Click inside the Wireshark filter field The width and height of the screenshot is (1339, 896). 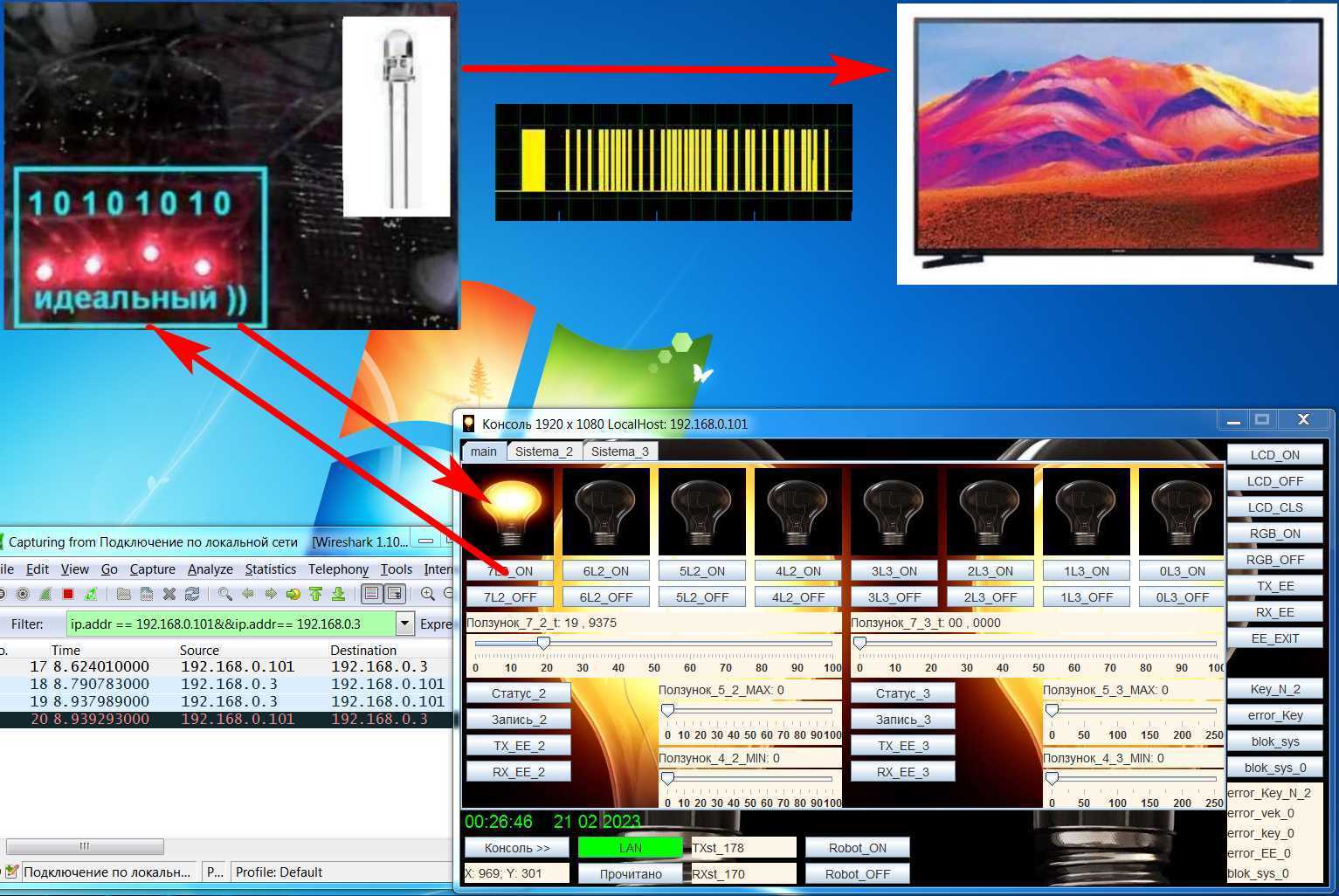click(x=231, y=624)
